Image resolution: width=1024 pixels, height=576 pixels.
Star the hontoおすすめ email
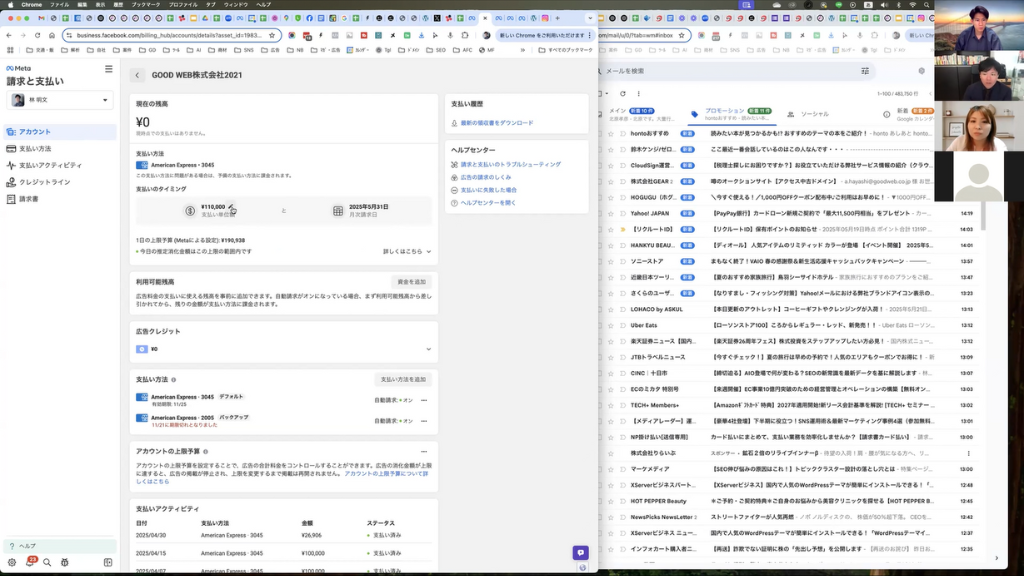click(x=611, y=134)
